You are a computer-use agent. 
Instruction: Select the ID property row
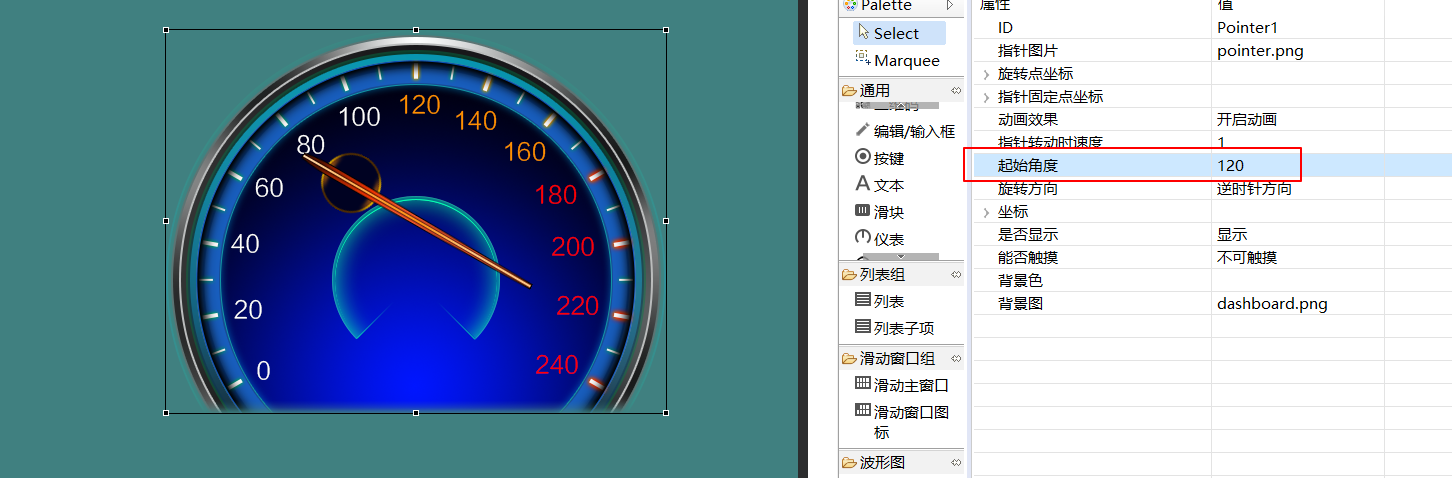(x=1212, y=27)
